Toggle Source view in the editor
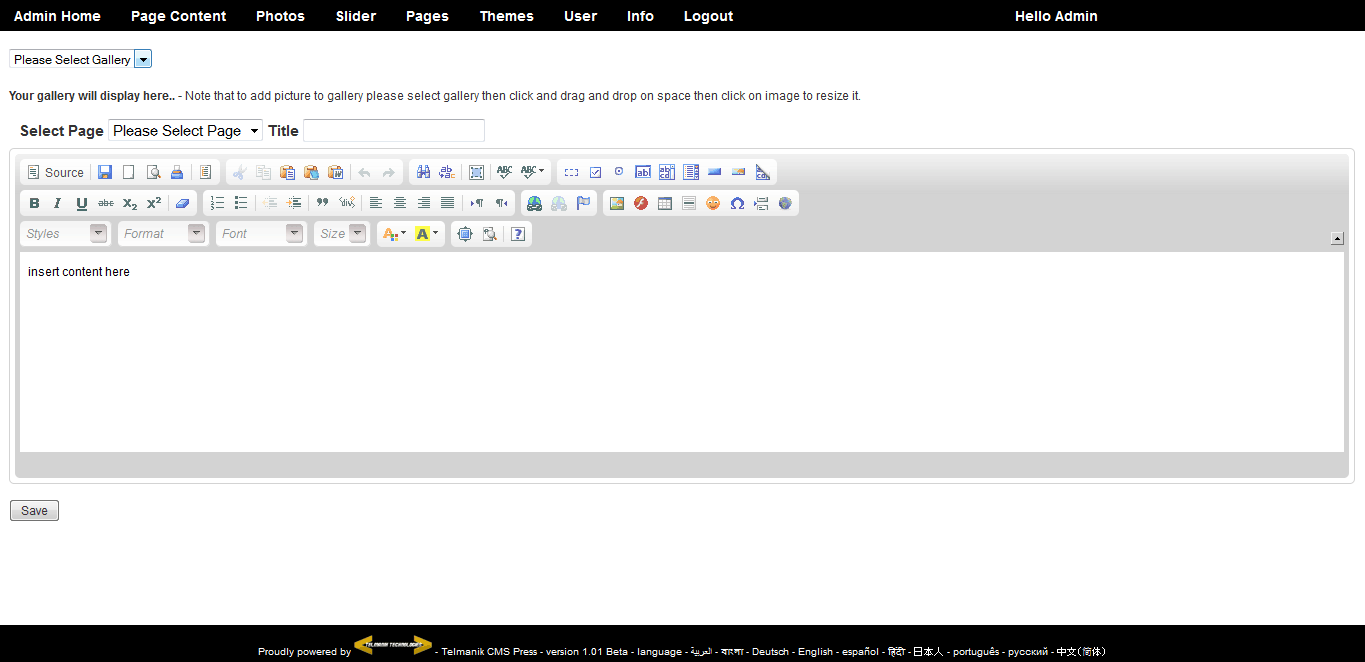This screenshot has width=1365, height=662. [56, 172]
